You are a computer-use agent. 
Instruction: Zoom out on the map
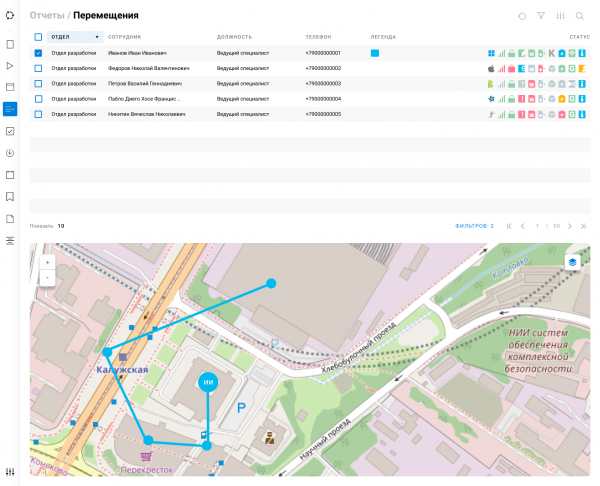pos(47,277)
